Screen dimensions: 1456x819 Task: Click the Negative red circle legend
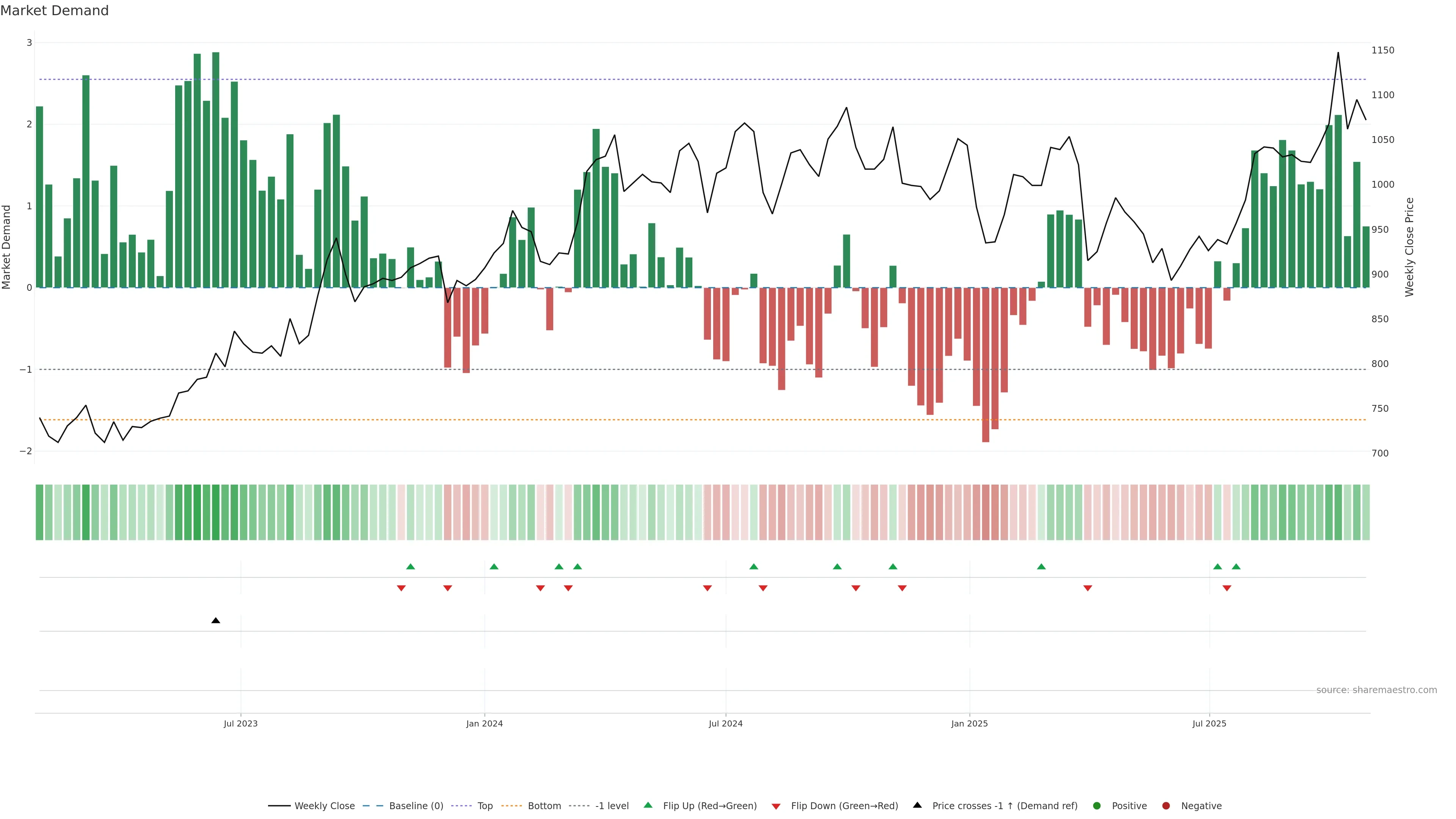[1166, 805]
